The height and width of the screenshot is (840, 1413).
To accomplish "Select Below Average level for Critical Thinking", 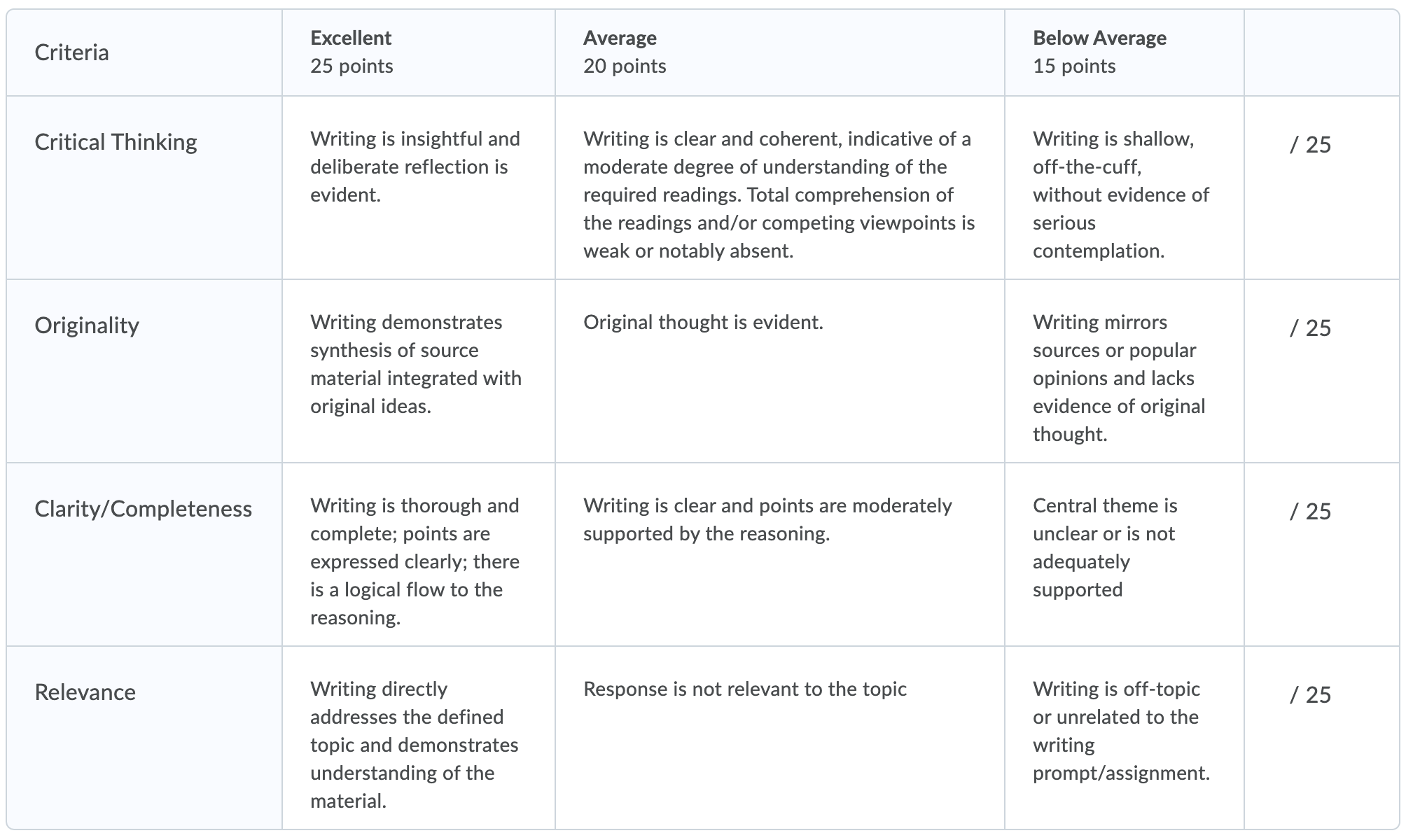I will (x=1125, y=188).
